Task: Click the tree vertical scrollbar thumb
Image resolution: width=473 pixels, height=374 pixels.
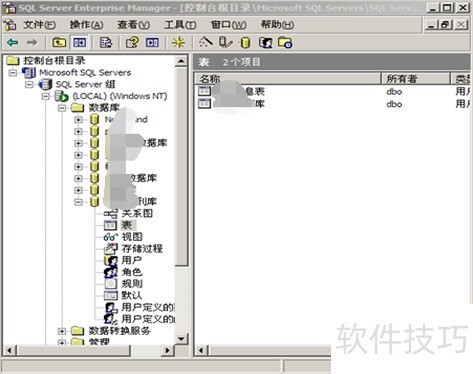Action: click(181, 167)
